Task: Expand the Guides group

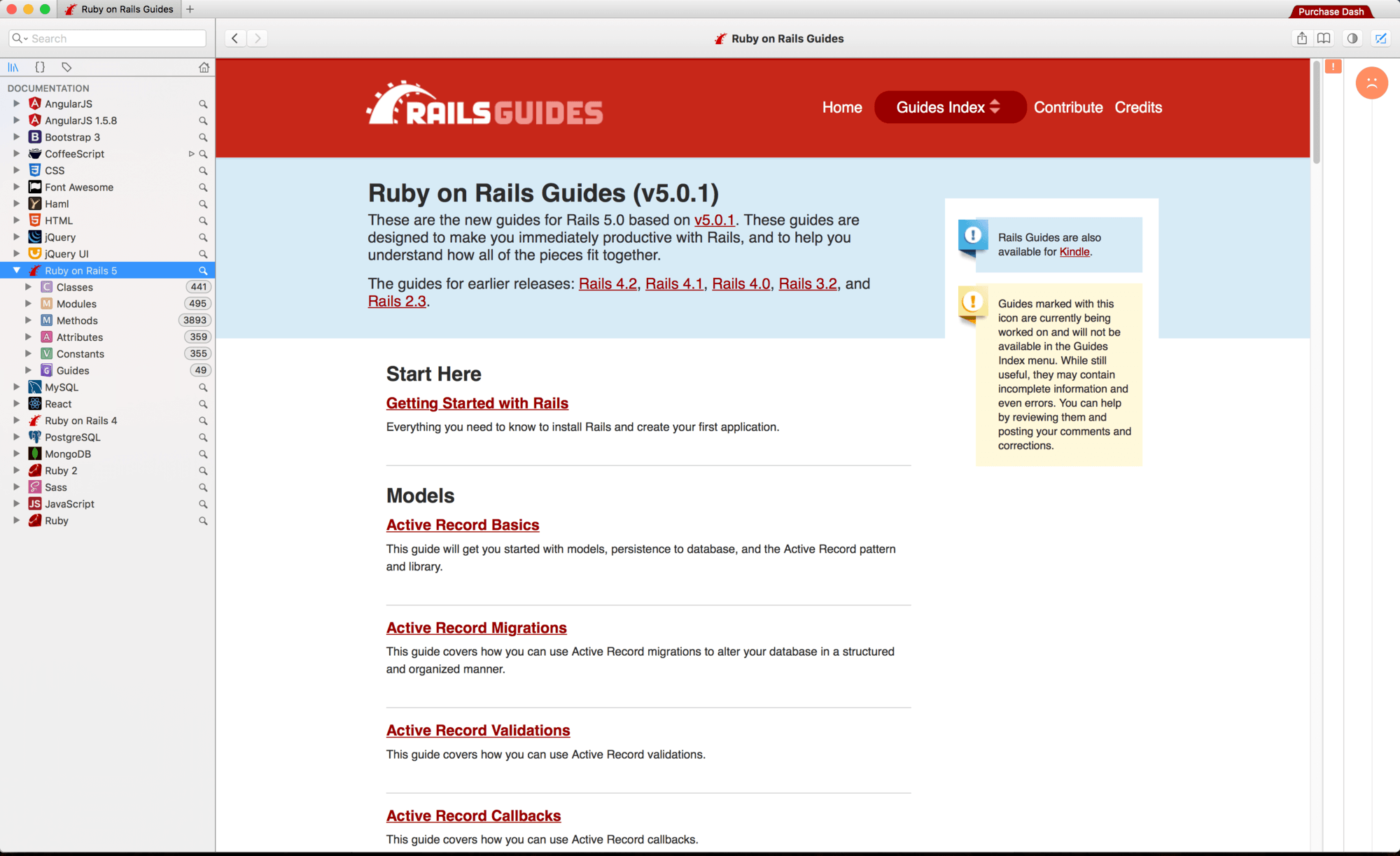Action: coord(28,370)
